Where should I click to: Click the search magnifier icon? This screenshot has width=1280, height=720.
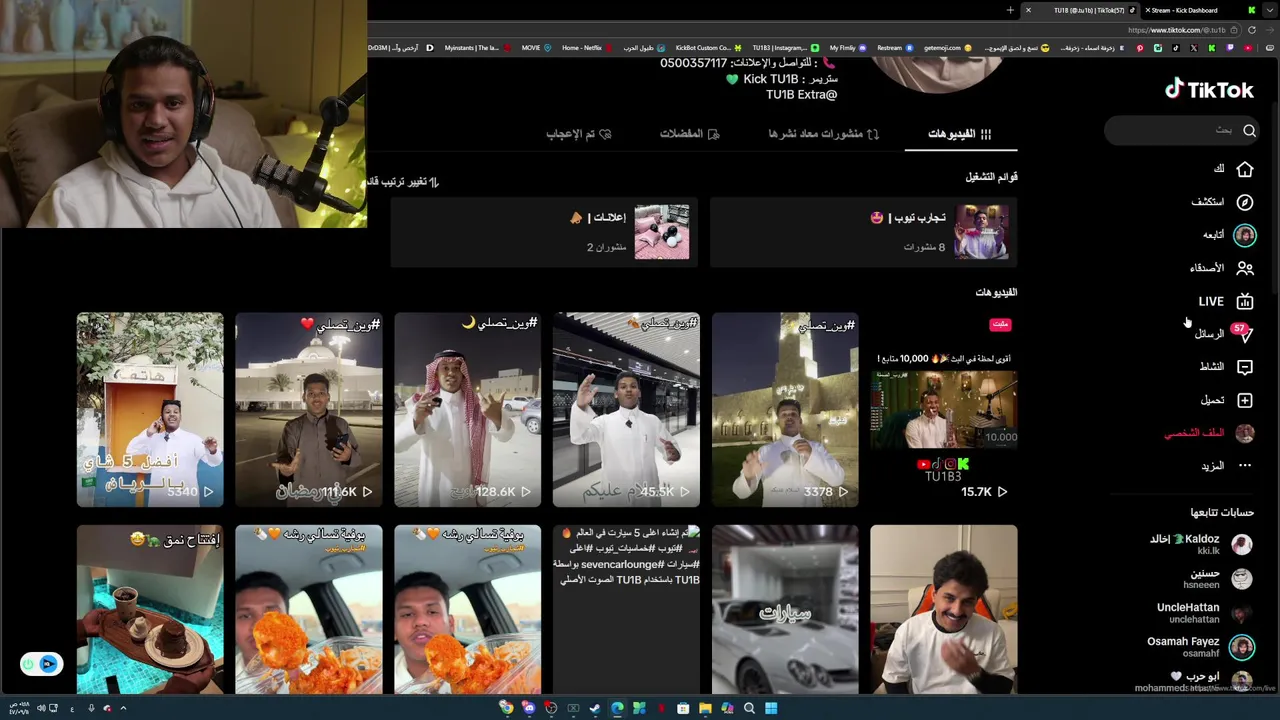[1249, 131]
